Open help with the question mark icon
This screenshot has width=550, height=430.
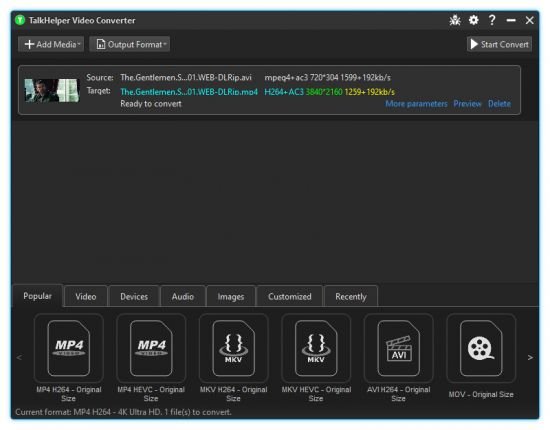[x=492, y=20]
